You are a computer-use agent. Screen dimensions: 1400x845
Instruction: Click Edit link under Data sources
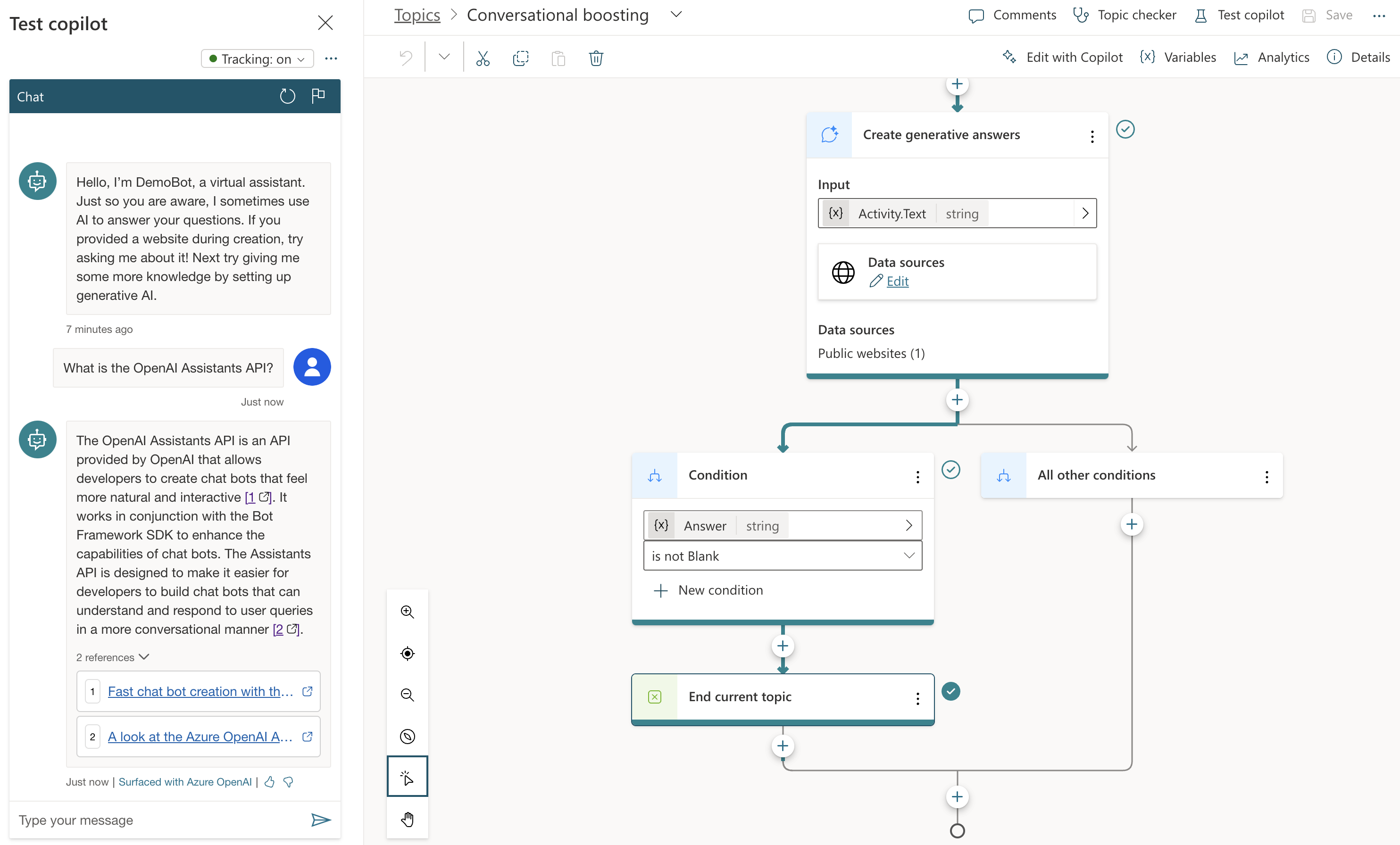click(x=897, y=281)
